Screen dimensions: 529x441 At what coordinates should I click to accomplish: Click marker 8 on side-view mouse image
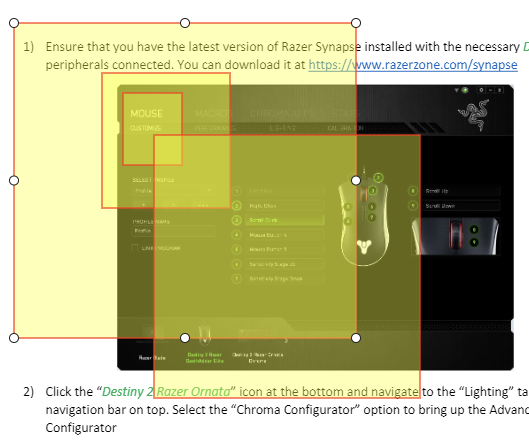[474, 230]
